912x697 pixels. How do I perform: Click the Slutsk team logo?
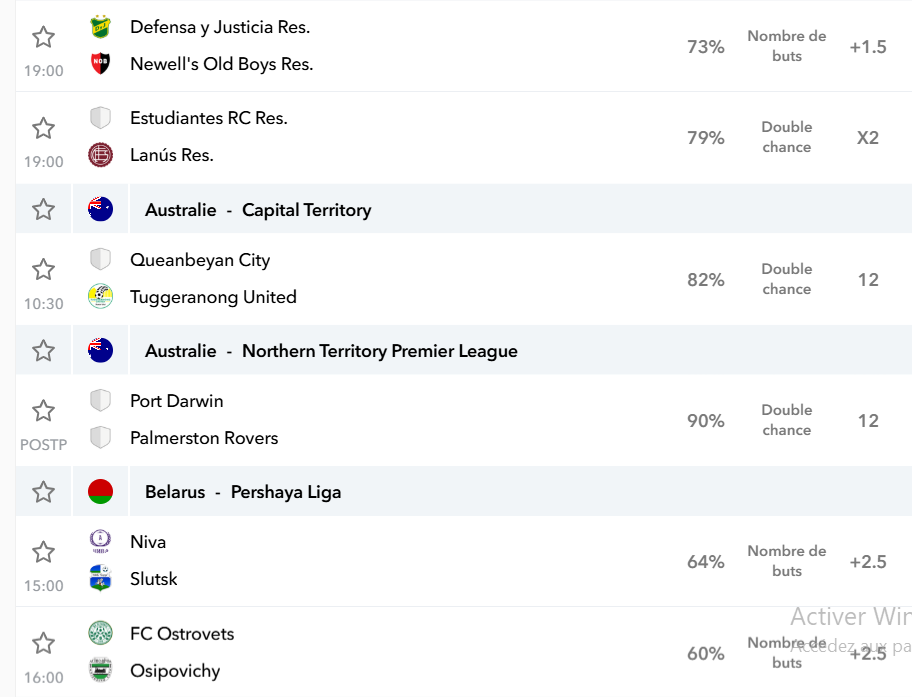click(x=100, y=578)
